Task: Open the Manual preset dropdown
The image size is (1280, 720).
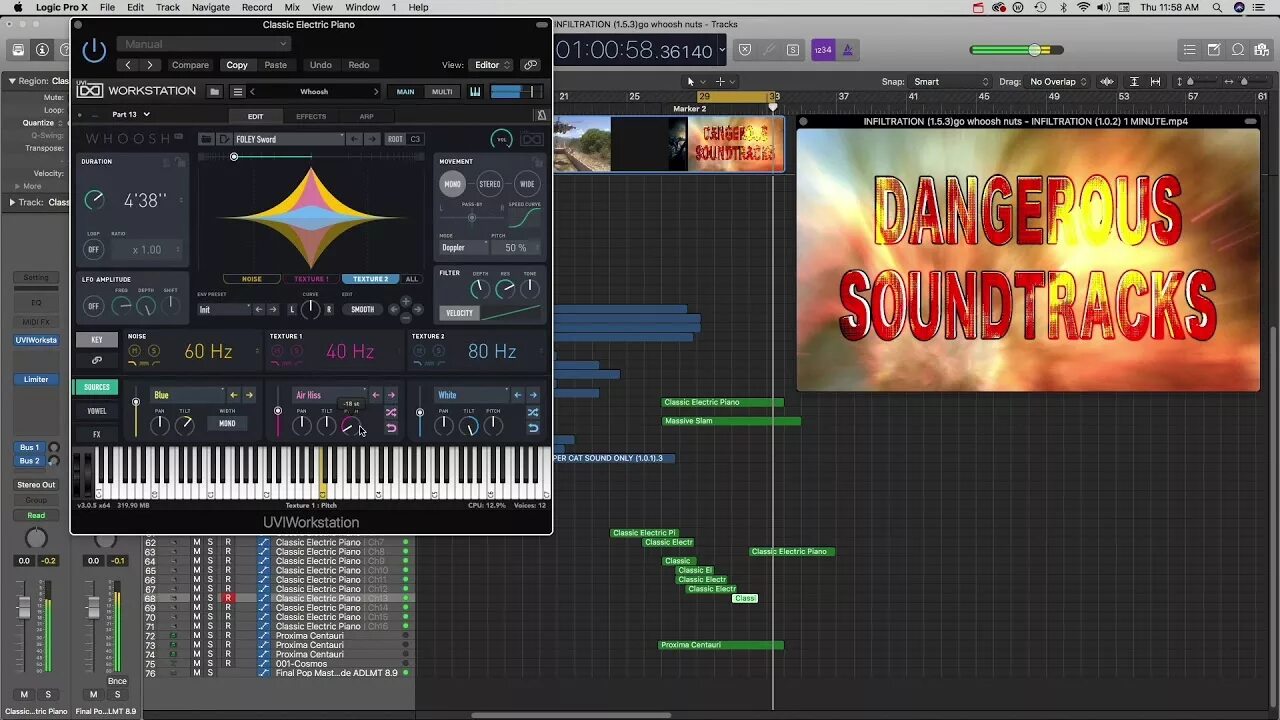Action: (x=204, y=44)
